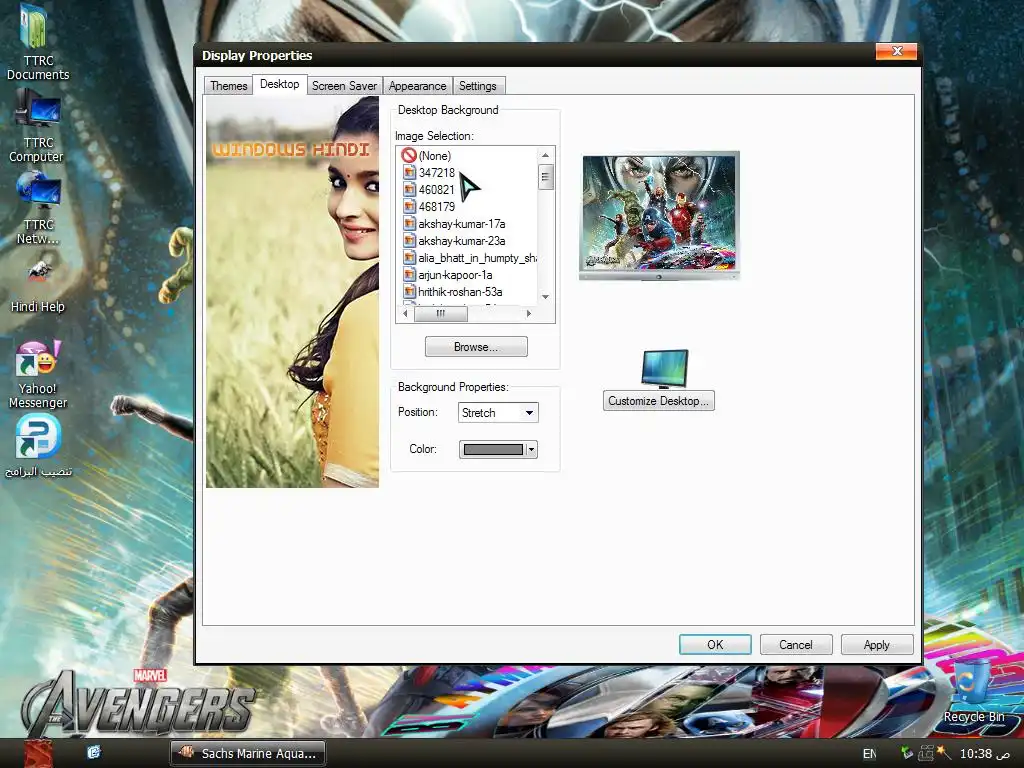Viewport: 1024px width, 768px height.
Task: Open the Arabic-labeled programs installer icon
Action: point(38,447)
